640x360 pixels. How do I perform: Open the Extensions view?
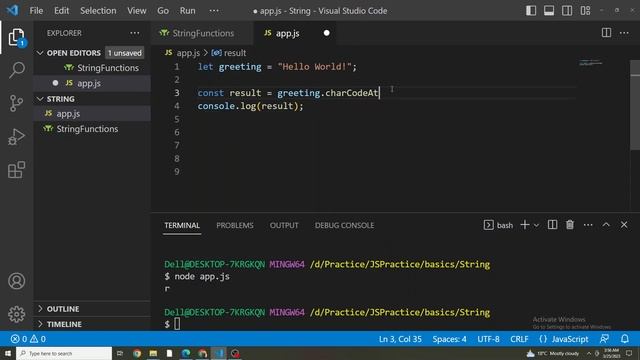[x=16, y=170]
